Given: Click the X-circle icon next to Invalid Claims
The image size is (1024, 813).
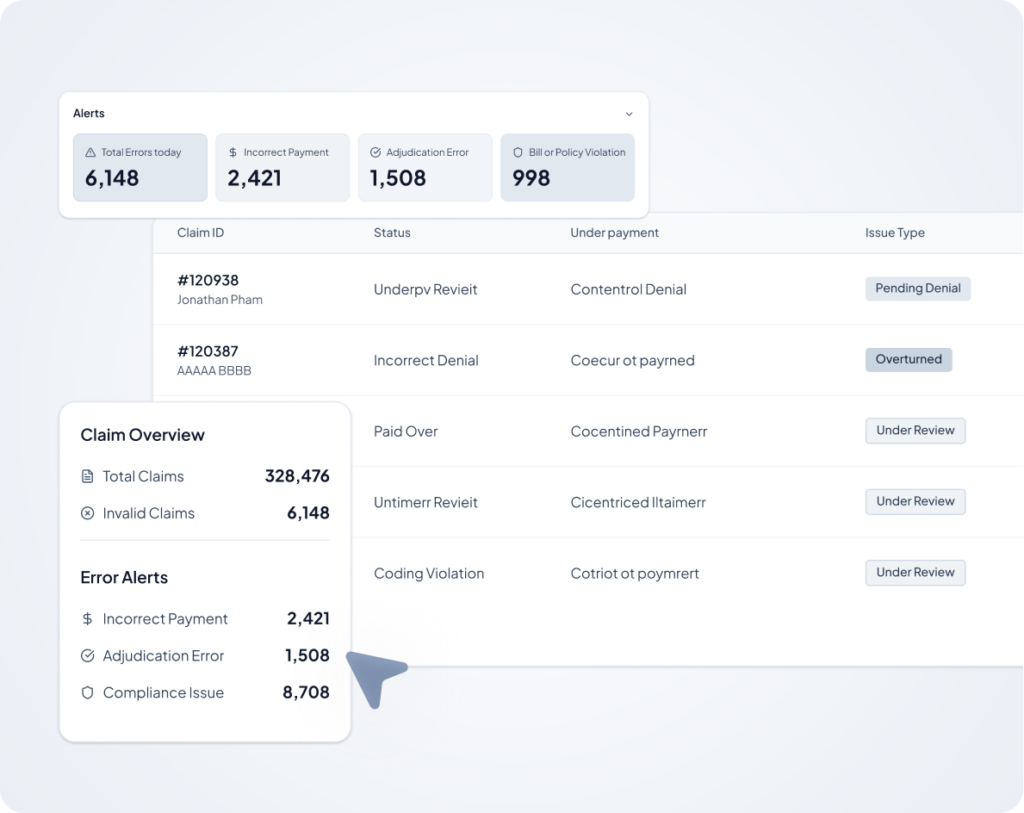Looking at the screenshot, I should [x=87, y=513].
